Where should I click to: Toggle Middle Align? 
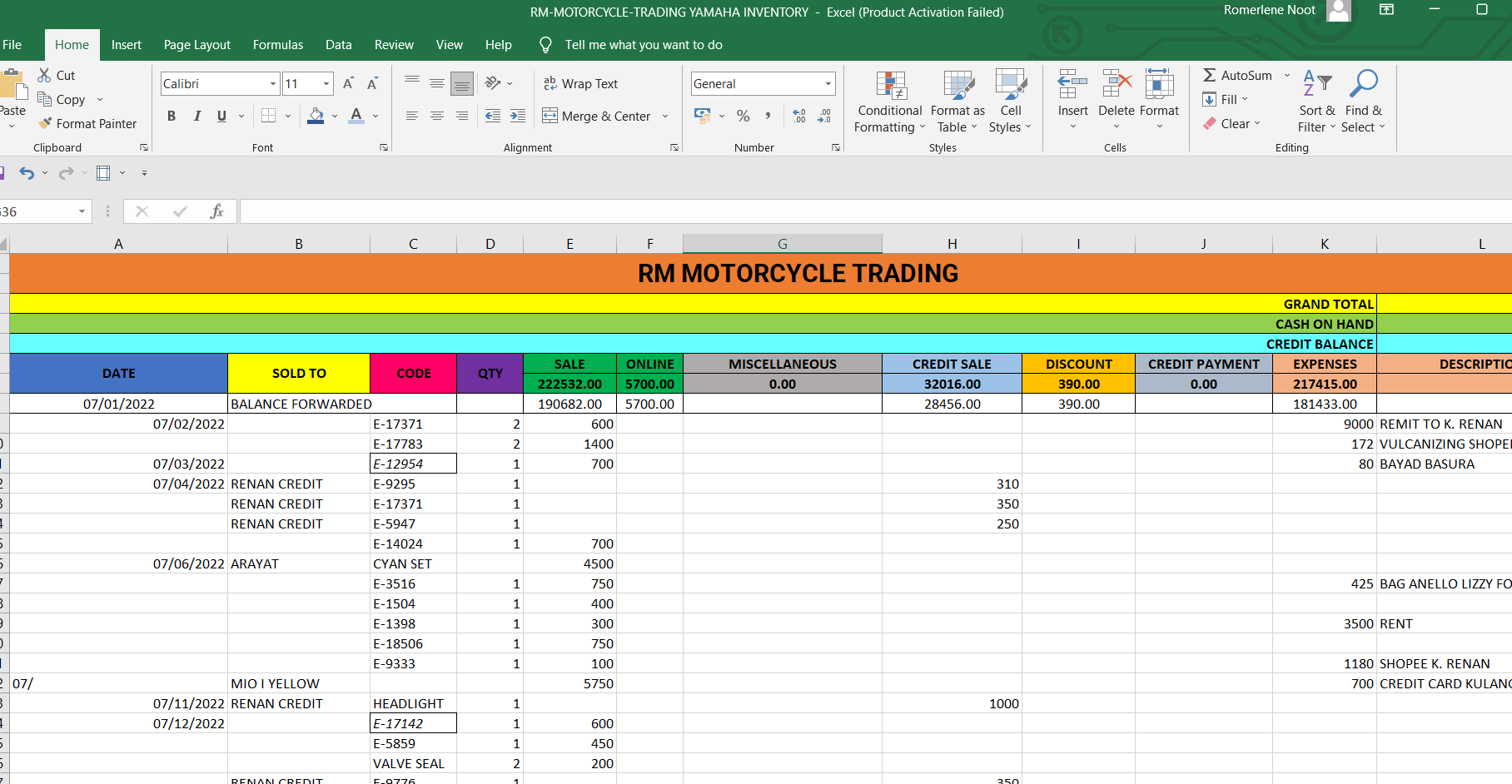click(437, 83)
